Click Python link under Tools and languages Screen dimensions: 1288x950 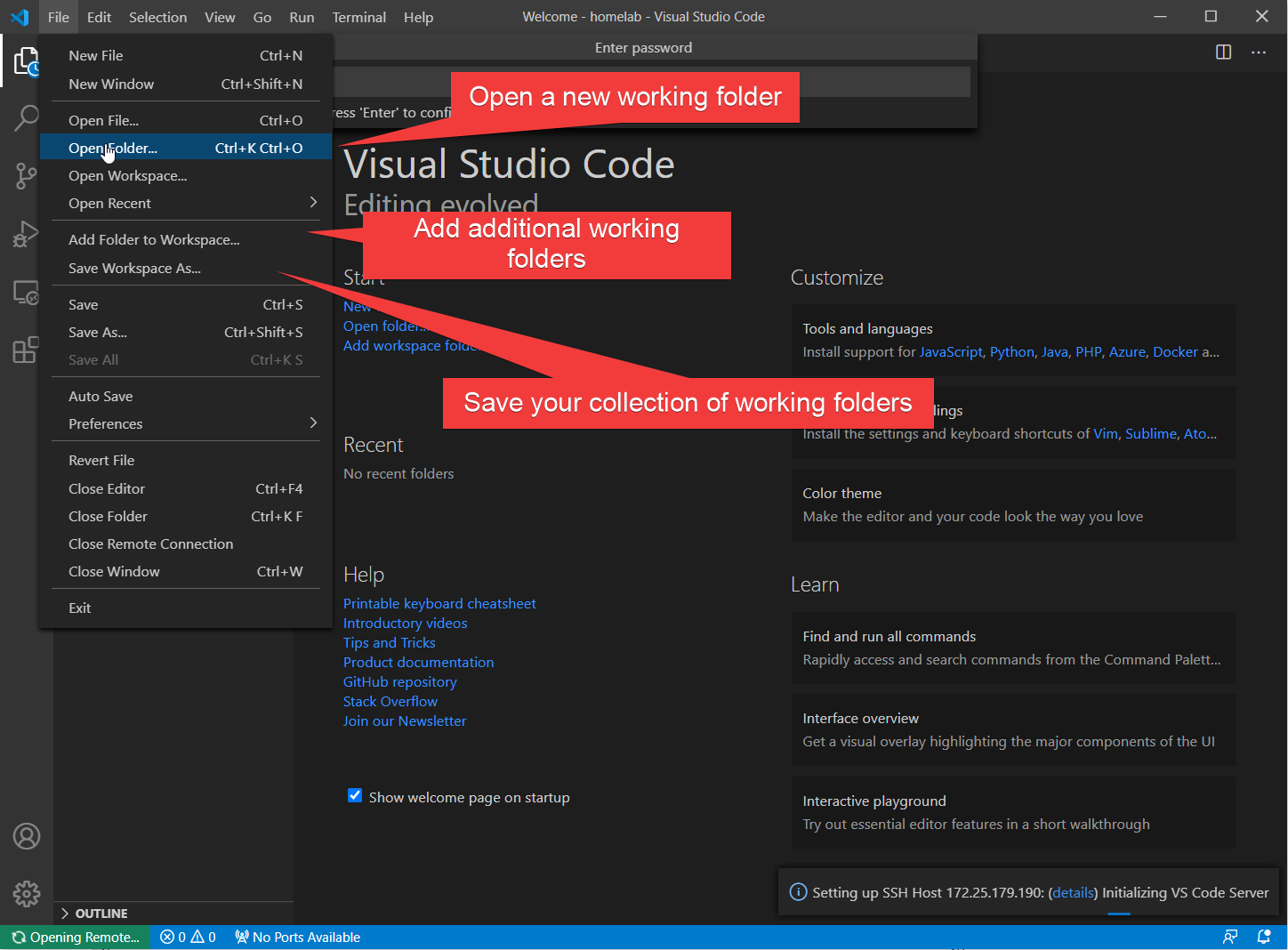pos(1012,351)
